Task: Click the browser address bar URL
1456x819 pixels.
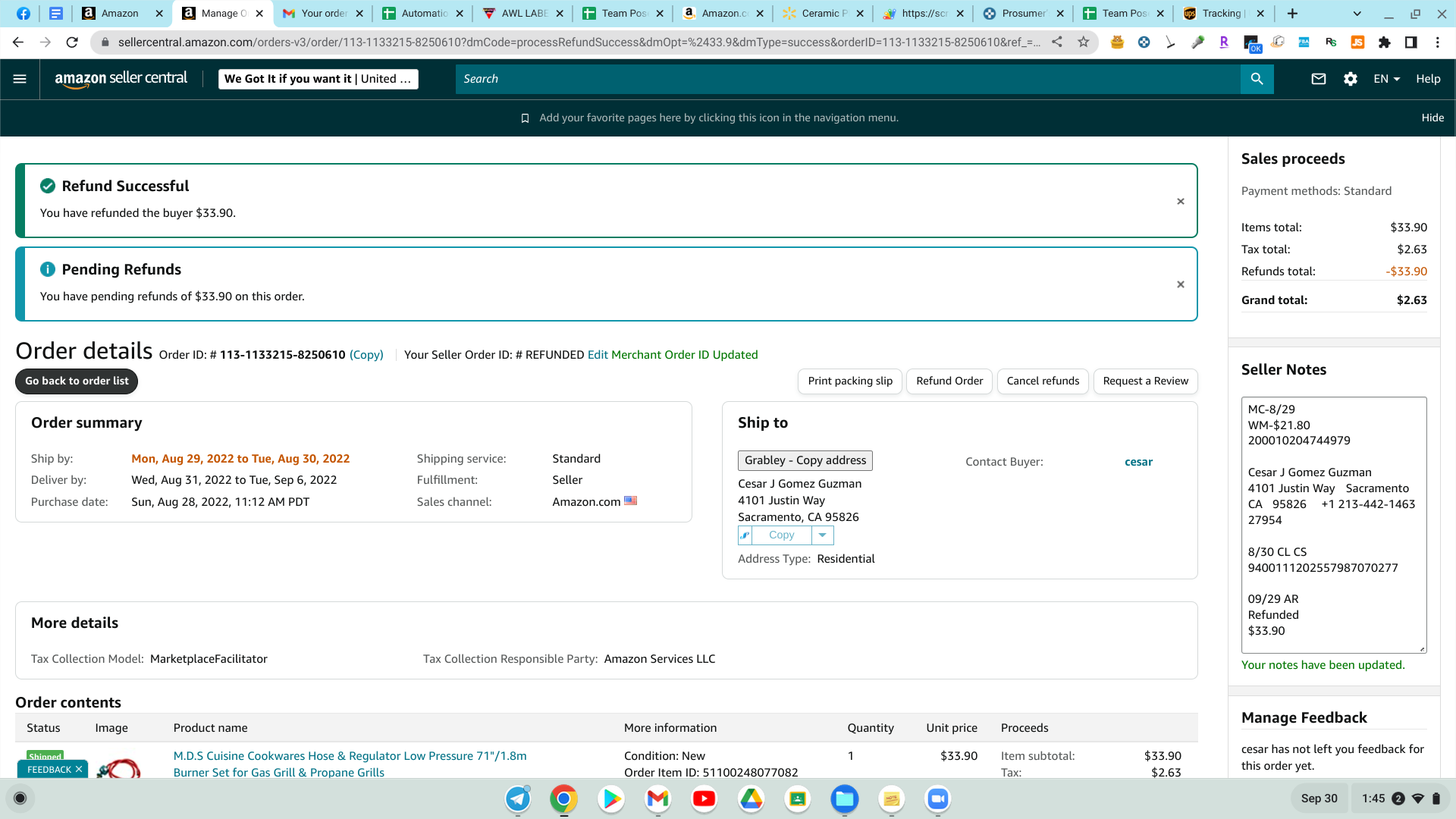Action: click(x=579, y=42)
